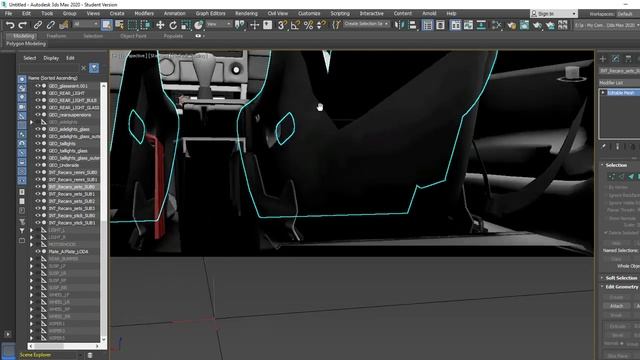Toggle visibility of INT_Recaro_seats_SUB0
This screenshot has width=640, height=360.
pyautogui.click(x=38, y=187)
